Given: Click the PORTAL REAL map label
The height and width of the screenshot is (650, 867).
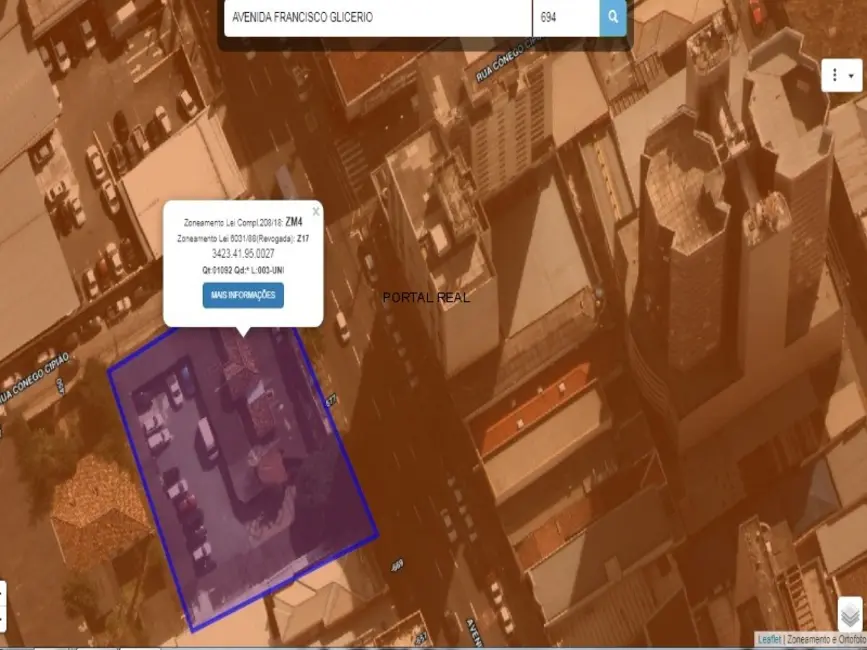Looking at the screenshot, I should click(426, 298).
